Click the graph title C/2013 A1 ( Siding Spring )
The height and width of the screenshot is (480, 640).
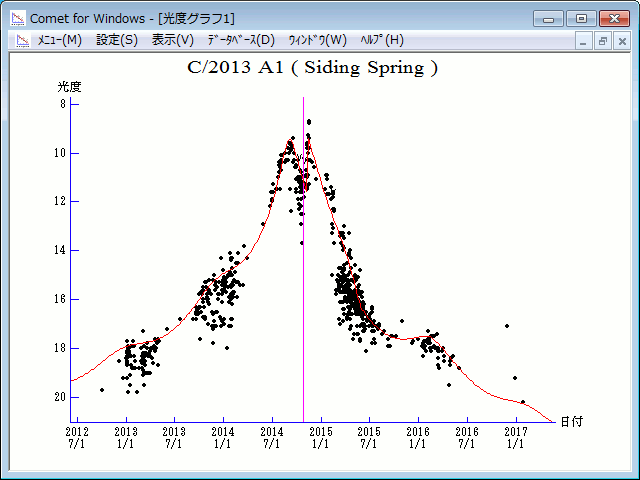click(x=313, y=68)
